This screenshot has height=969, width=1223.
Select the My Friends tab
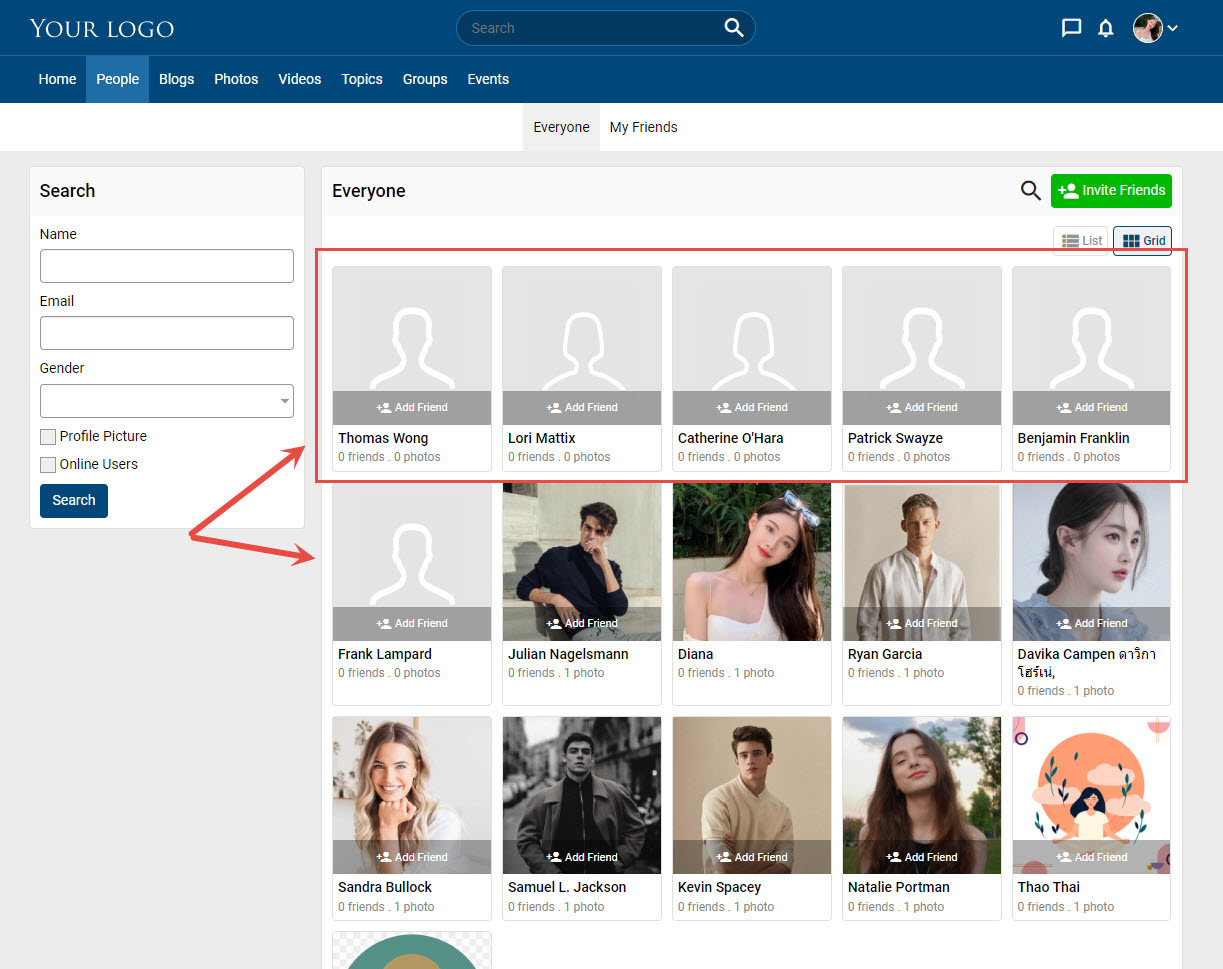coord(644,127)
